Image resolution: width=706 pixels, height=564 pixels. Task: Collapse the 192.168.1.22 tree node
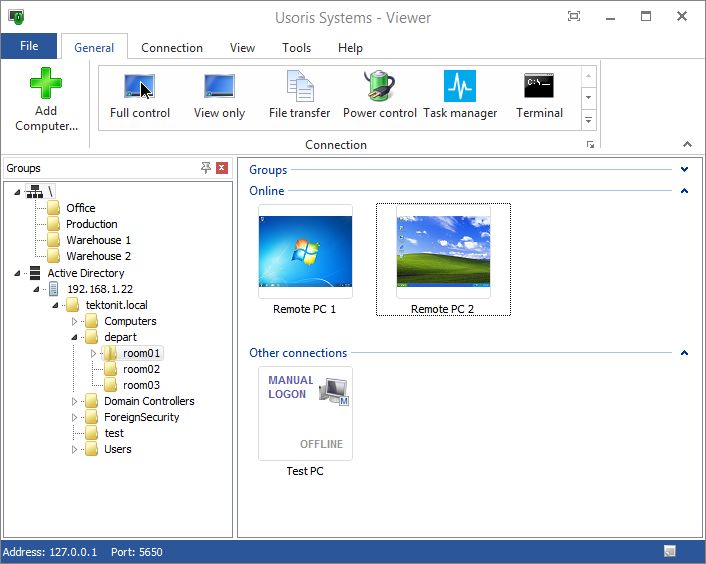click(x=36, y=289)
